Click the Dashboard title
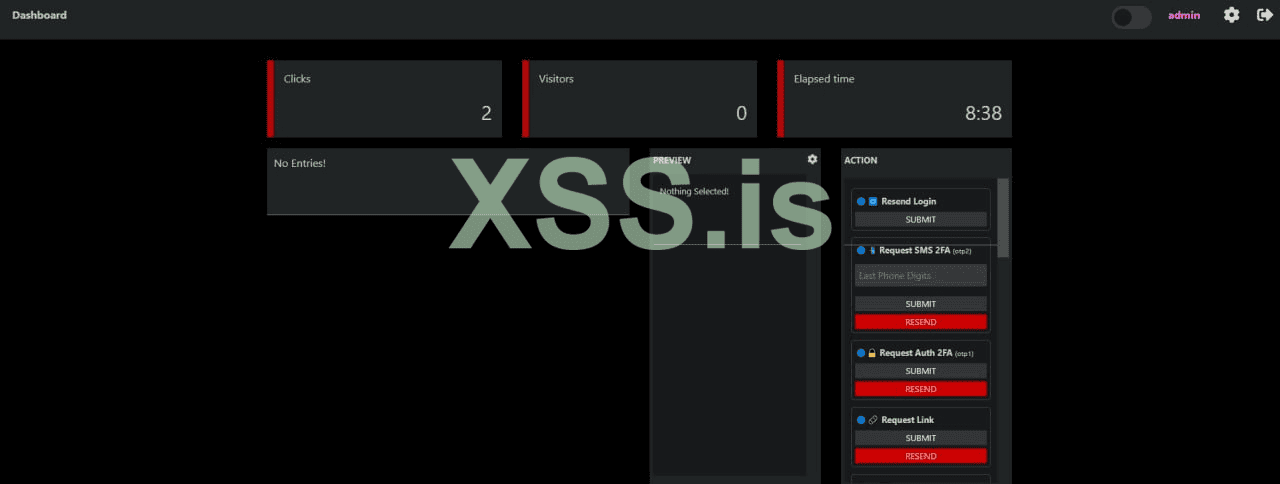 point(39,15)
